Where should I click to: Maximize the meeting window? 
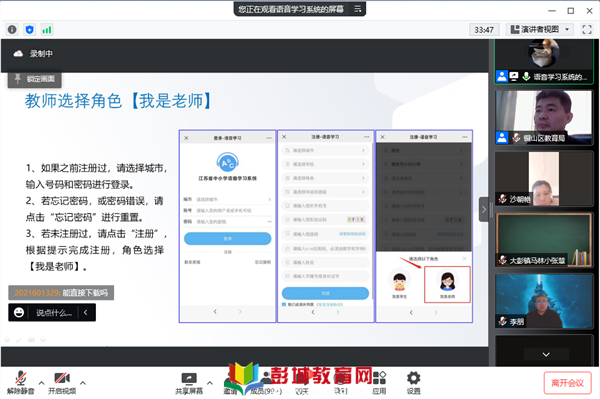(x=571, y=11)
